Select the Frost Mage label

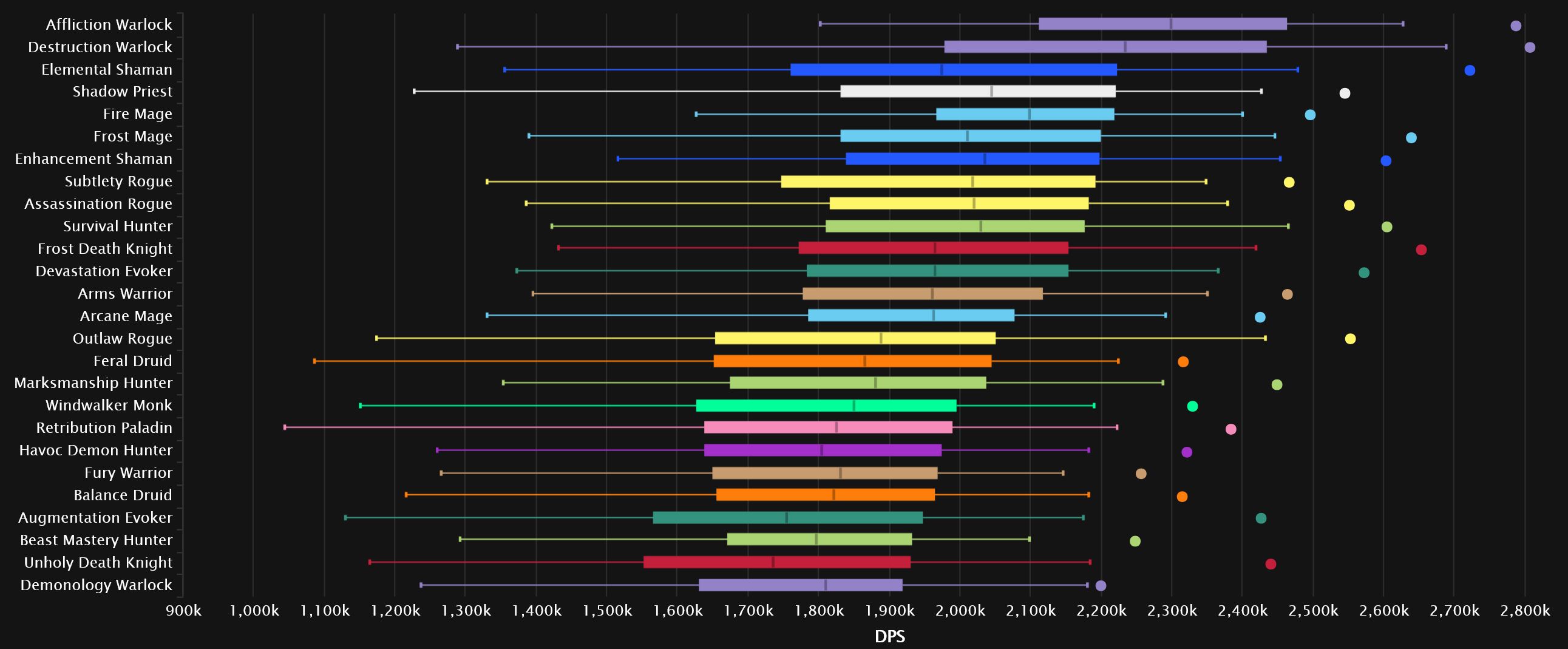tap(133, 137)
